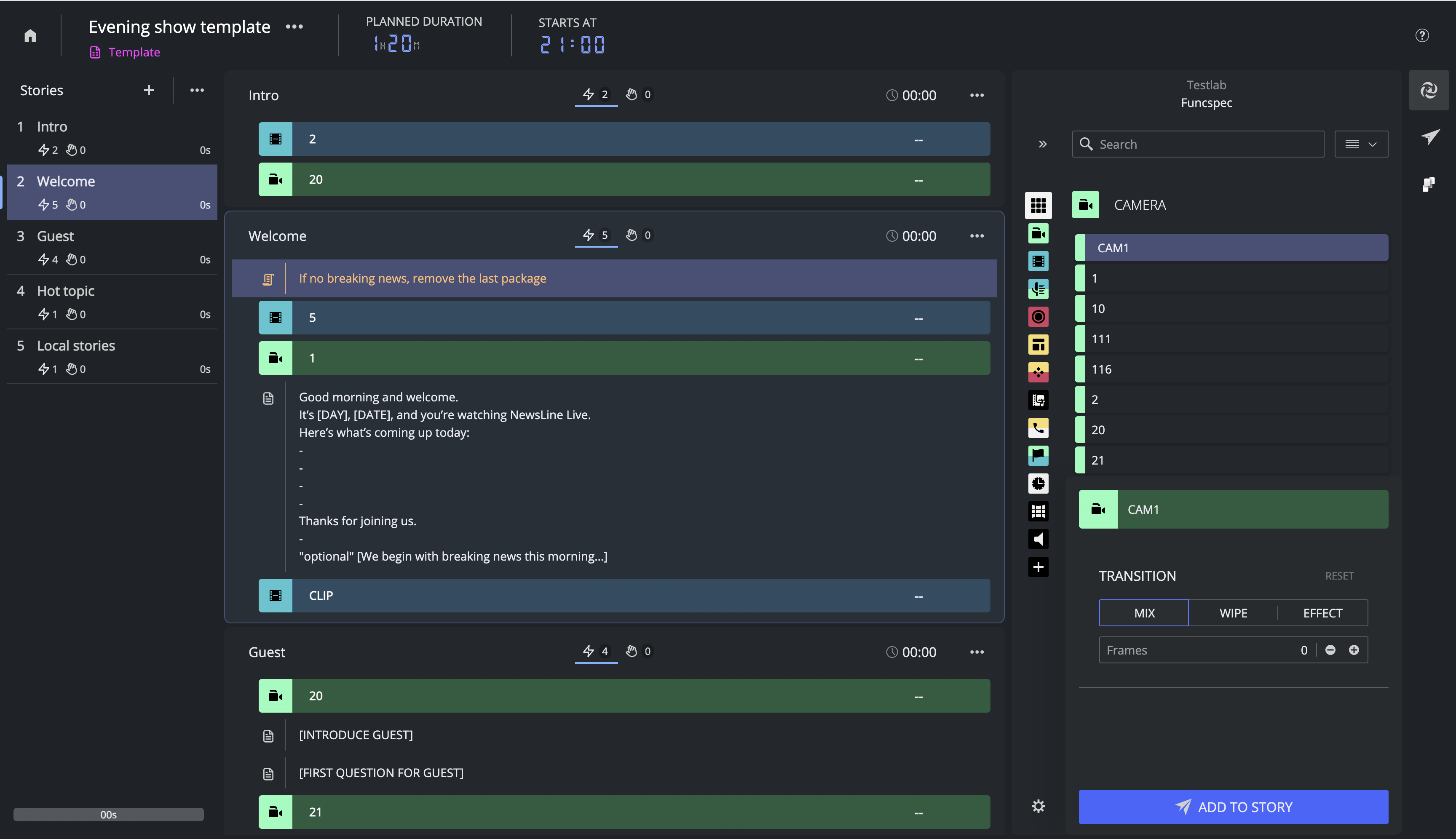Go to the home screen icon
This screenshot has height=839, width=1456.
coord(31,36)
